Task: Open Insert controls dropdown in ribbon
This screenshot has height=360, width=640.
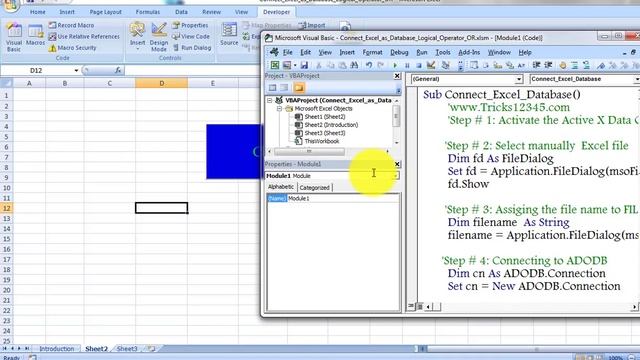Action: point(138,36)
